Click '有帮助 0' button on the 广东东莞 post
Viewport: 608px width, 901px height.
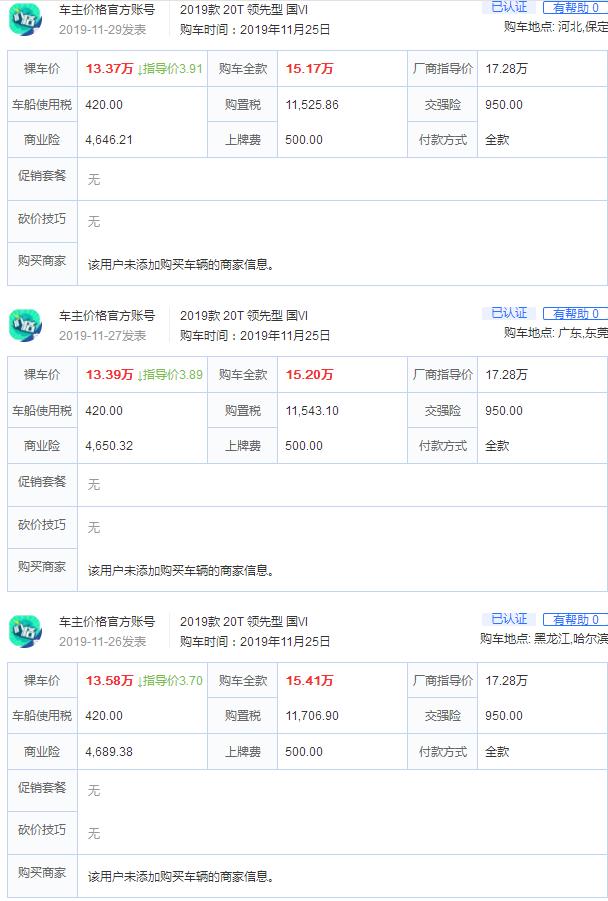(x=575, y=313)
